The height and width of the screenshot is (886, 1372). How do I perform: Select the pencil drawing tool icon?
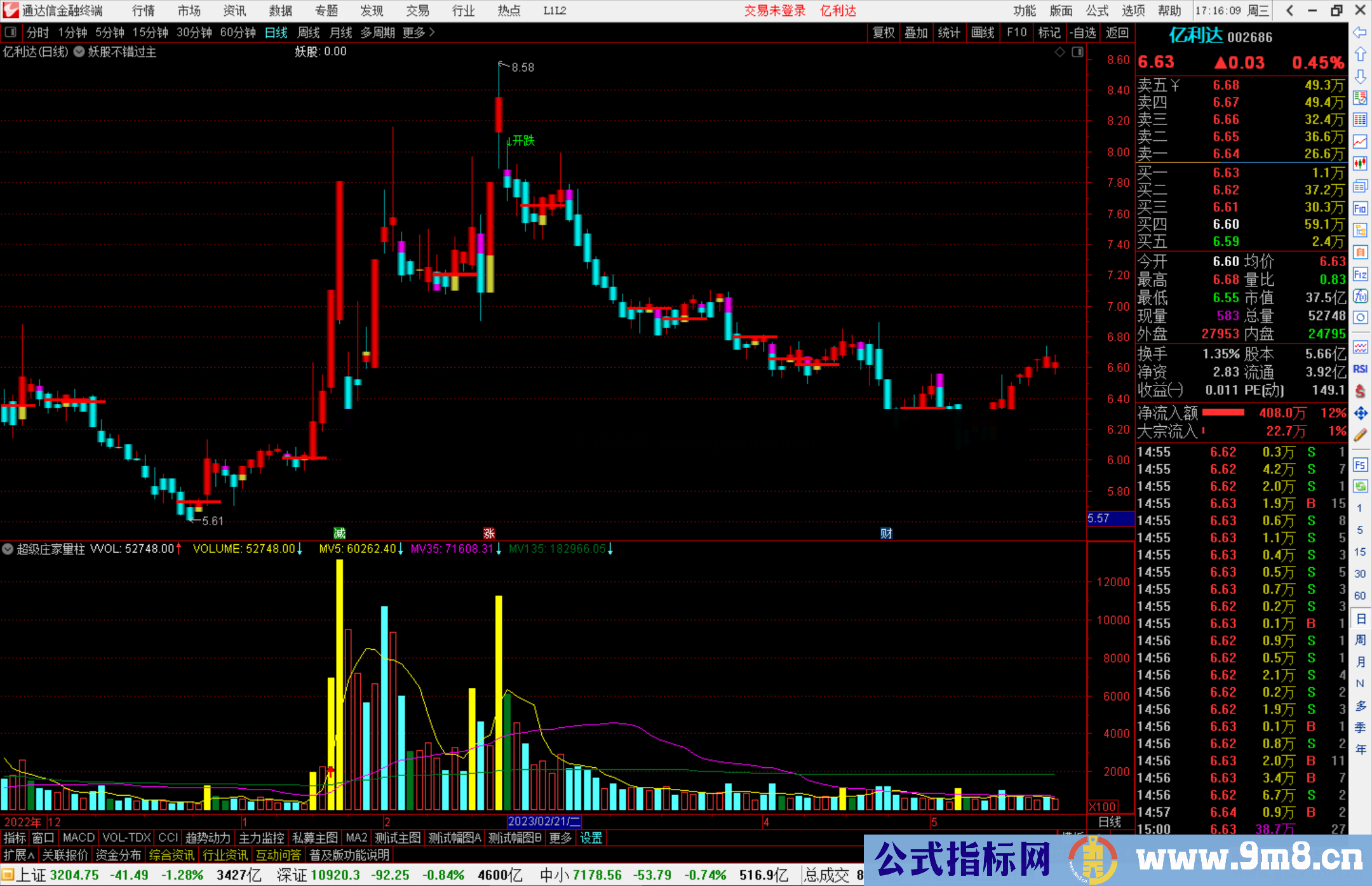(x=1360, y=435)
